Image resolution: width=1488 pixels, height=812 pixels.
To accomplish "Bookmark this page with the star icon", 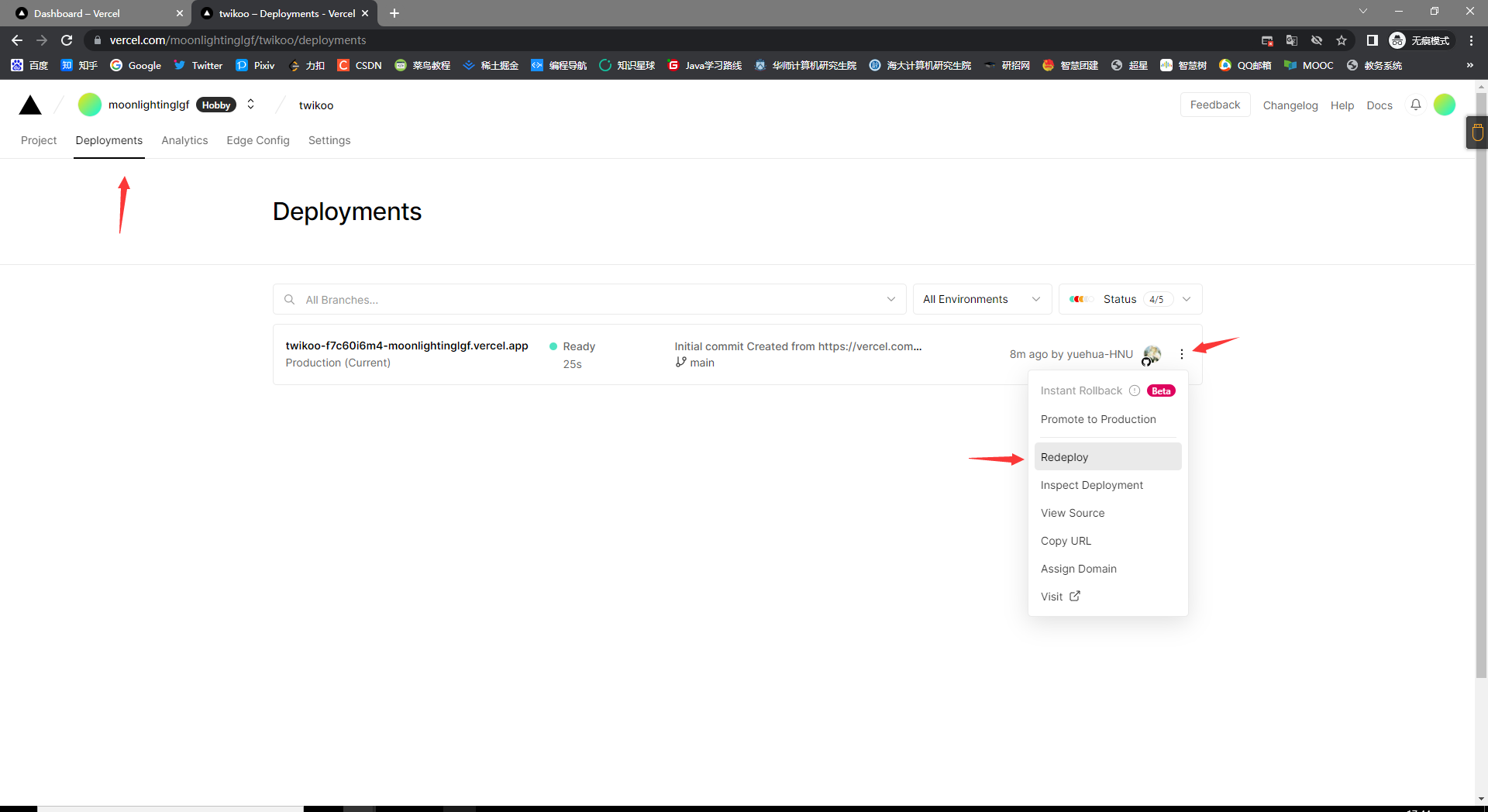I will pyautogui.click(x=1341, y=40).
